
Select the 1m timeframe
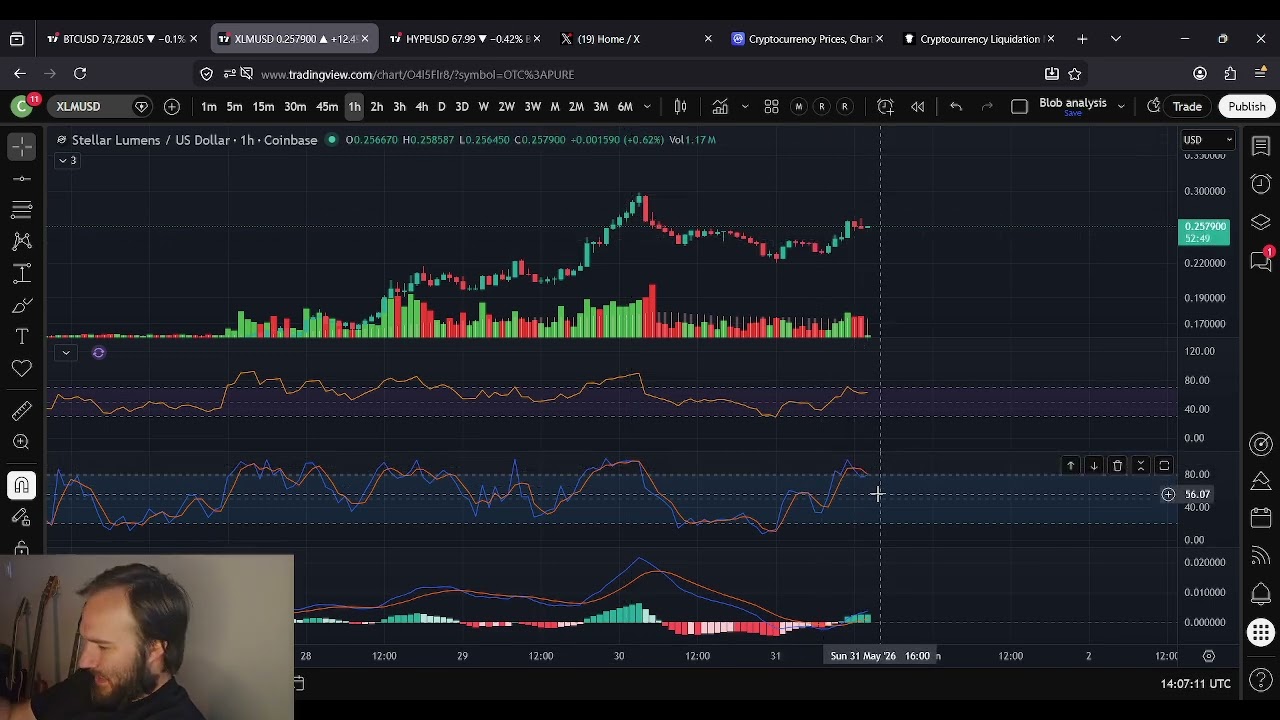(x=208, y=106)
